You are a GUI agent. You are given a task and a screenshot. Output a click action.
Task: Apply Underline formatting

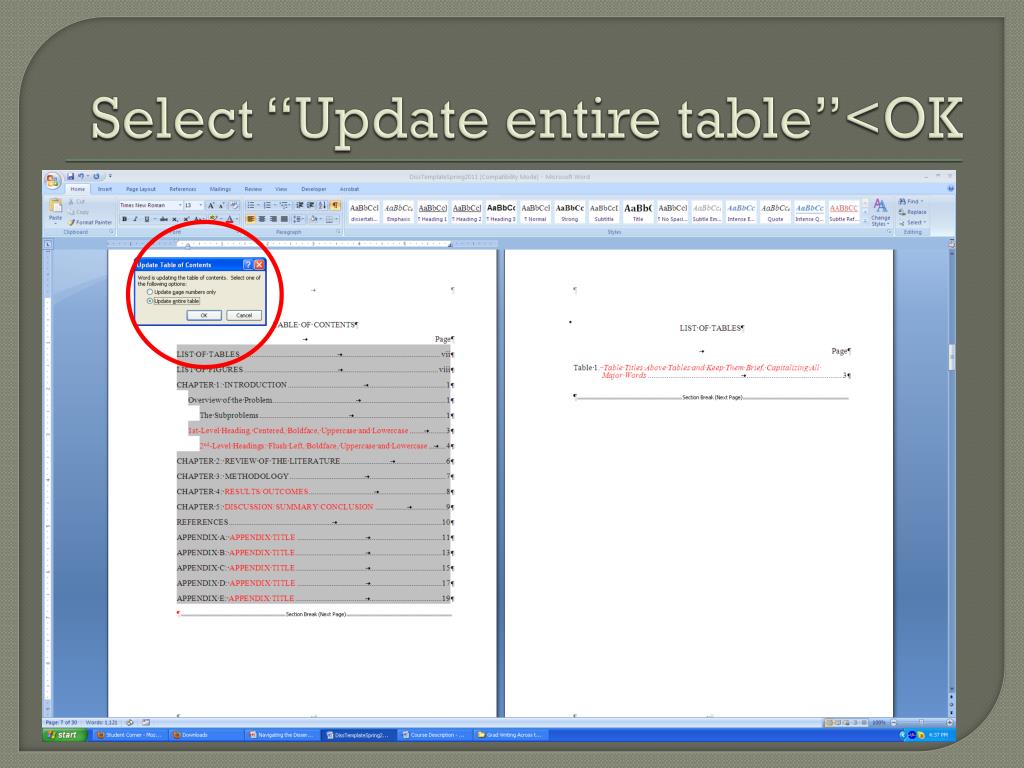tap(147, 219)
